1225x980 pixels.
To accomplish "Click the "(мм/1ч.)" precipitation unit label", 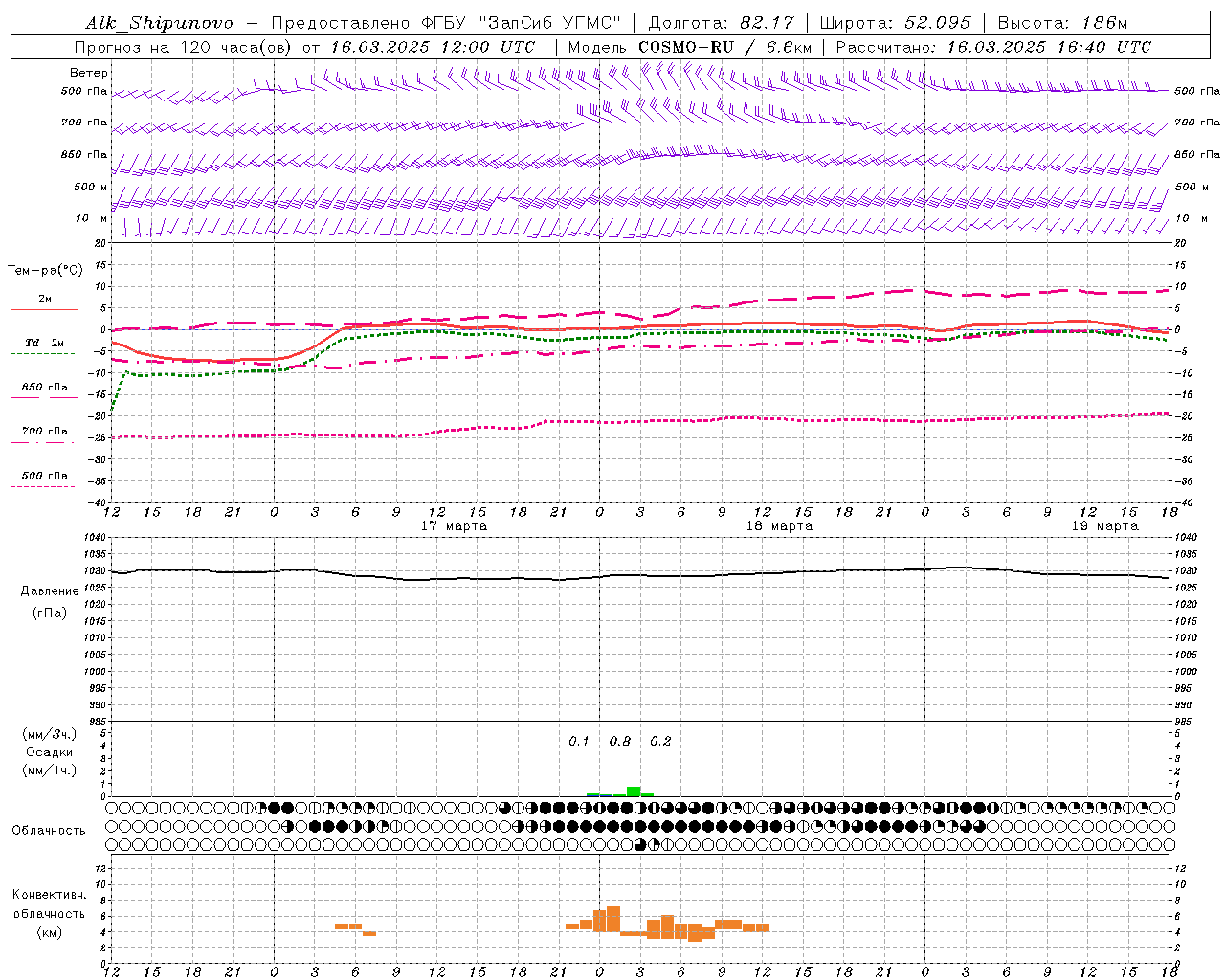I will pos(50,770).
